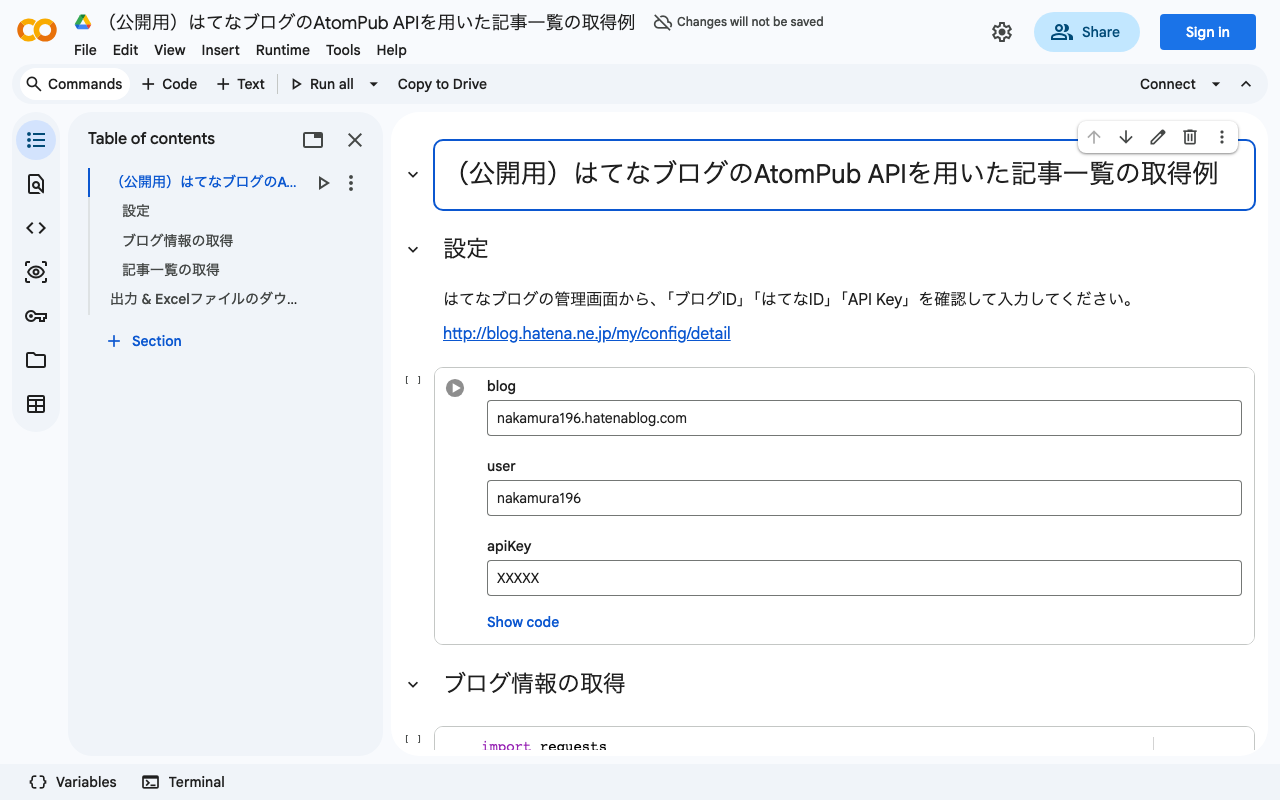Move the title cell up with the up arrow
The height and width of the screenshot is (800, 1280).
tap(1094, 137)
